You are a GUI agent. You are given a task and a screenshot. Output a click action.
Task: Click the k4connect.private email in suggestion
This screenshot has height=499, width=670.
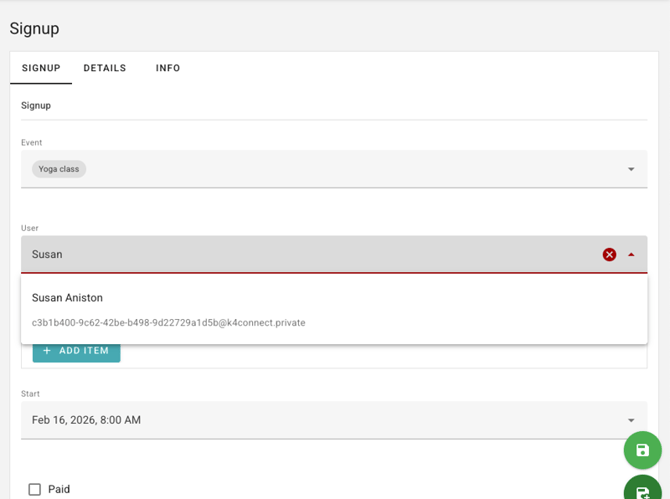(x=168, y=323)
